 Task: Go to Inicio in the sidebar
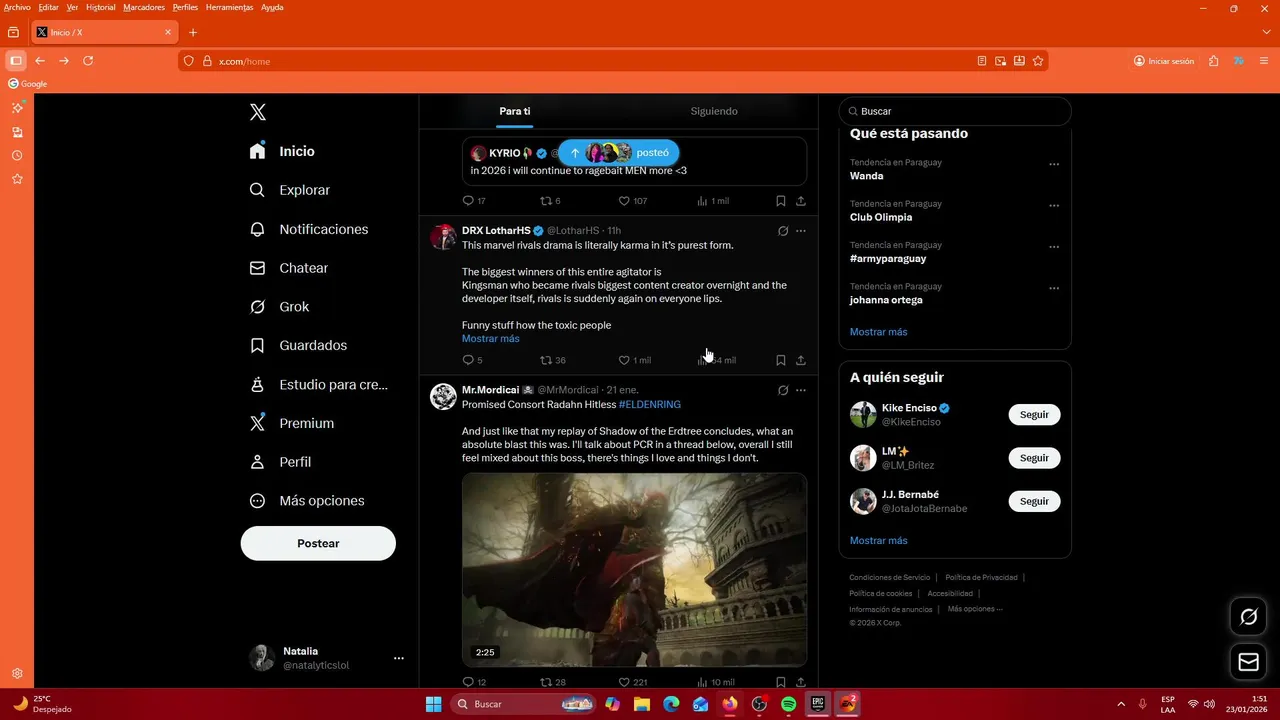[x=283, y=151]
